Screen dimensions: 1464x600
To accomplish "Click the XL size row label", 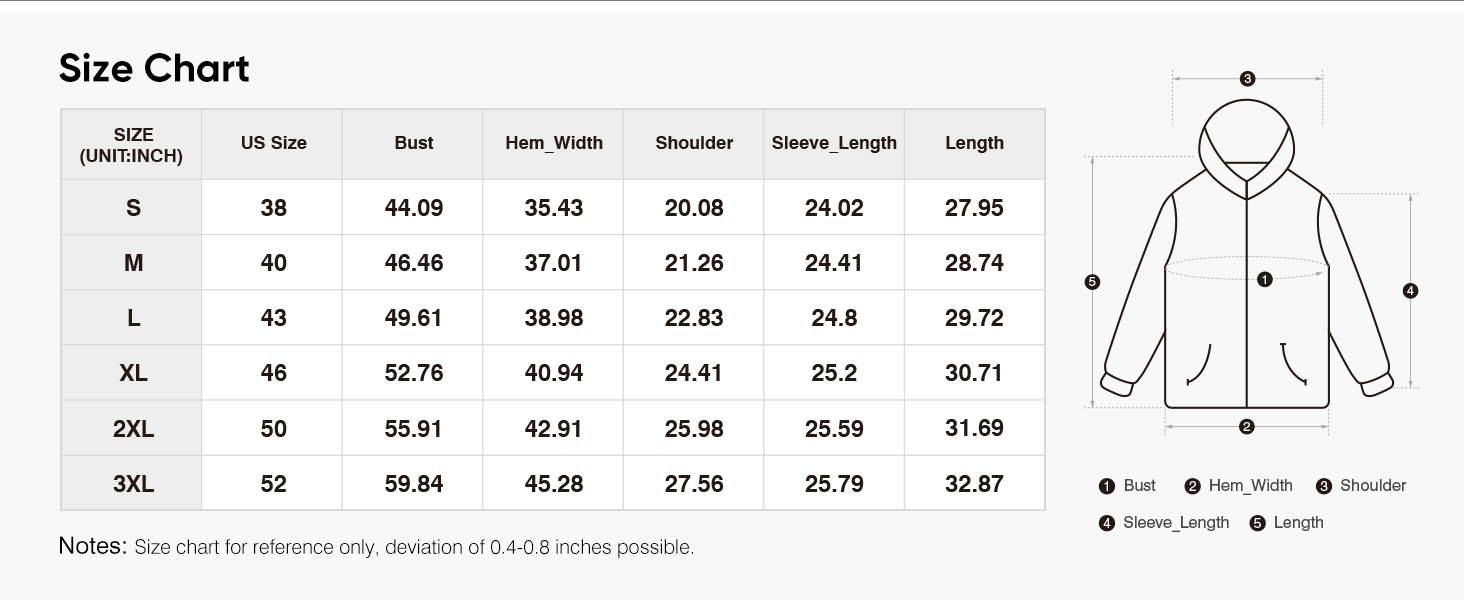I will pos(133,373).
